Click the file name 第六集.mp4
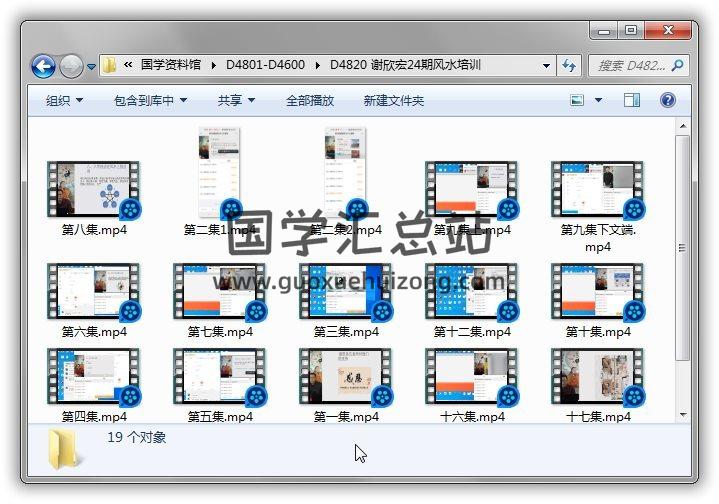 (x=94, y=332)
